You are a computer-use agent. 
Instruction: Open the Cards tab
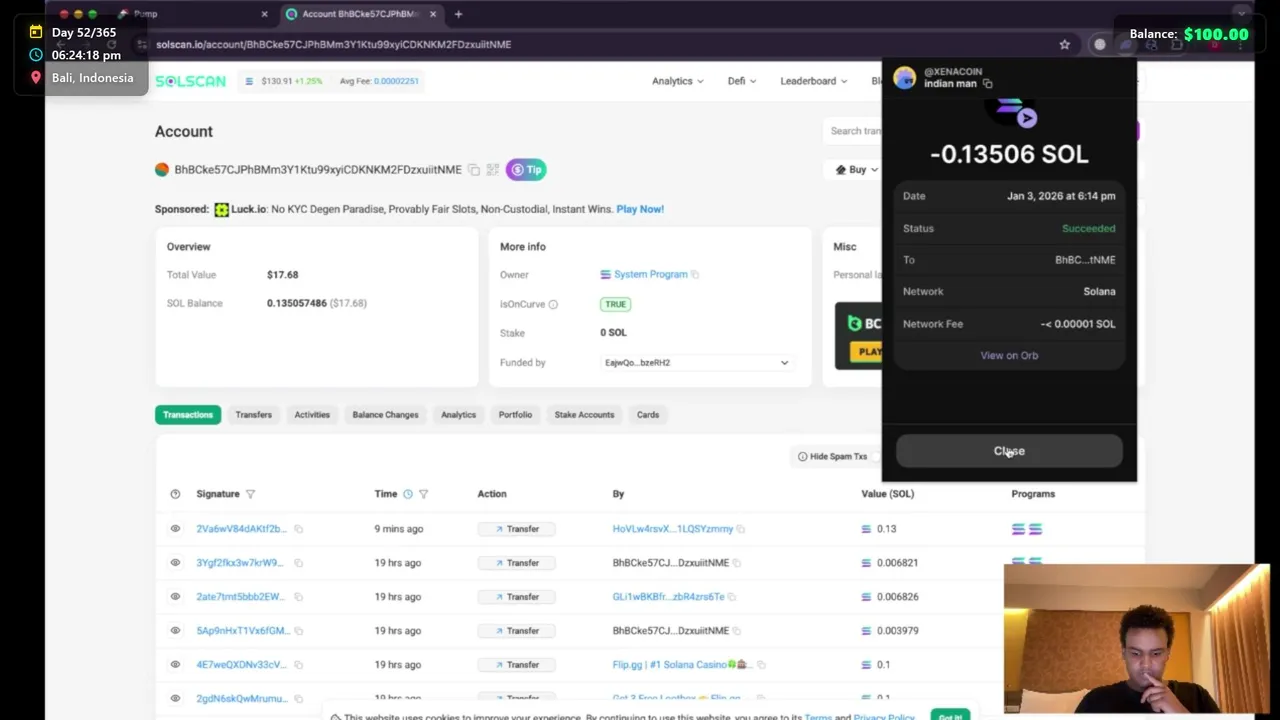coord(648,414)
